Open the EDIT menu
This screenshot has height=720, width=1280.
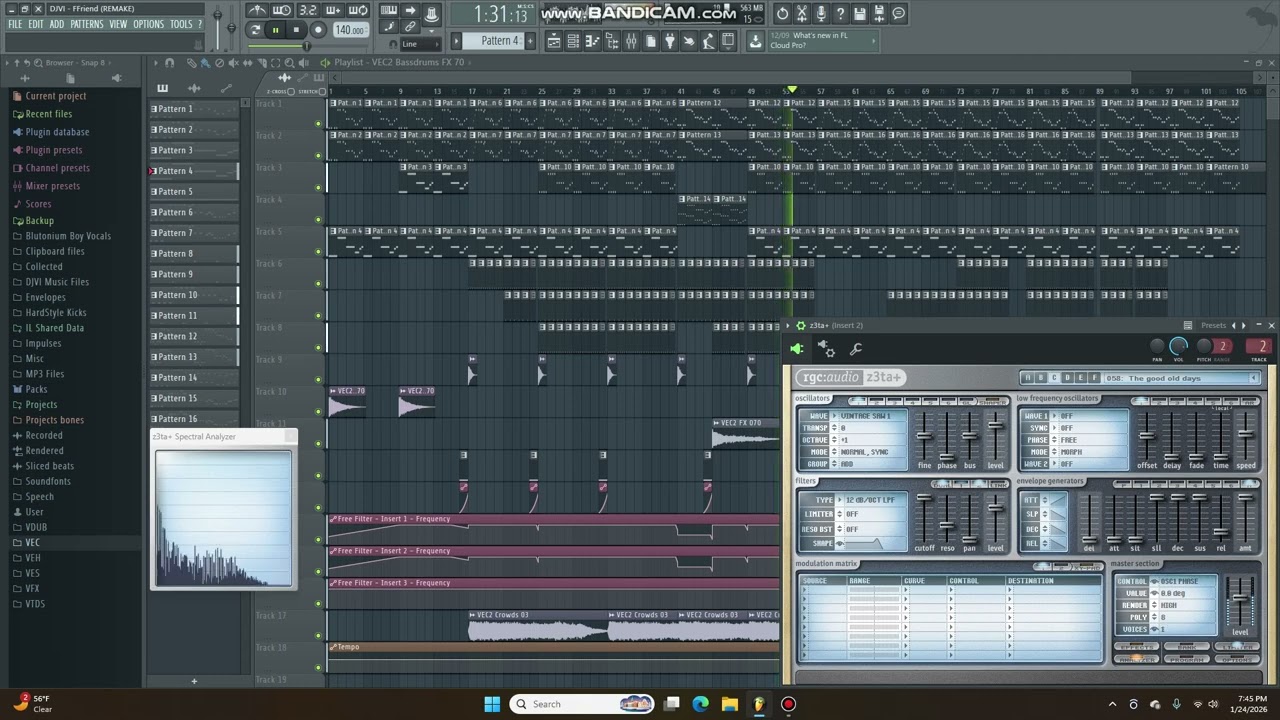[36, 24]
